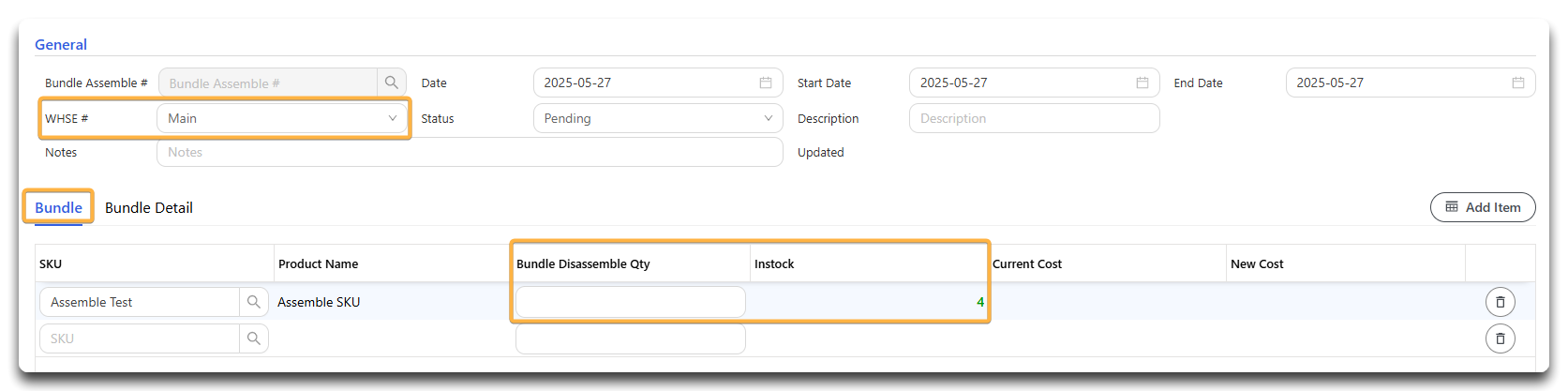
Task: Switch to the Bundle tab
Action: click(x=59, y=207)
